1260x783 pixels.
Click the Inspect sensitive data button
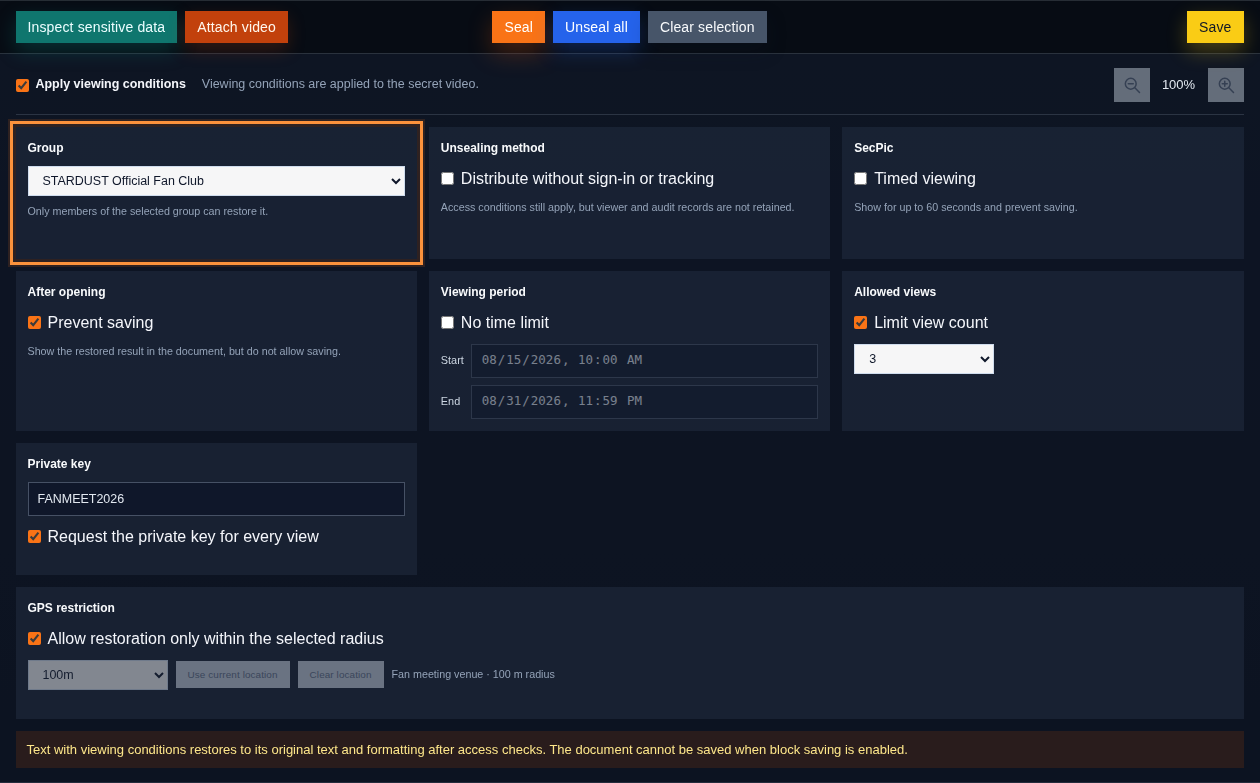tap(96, 27)
